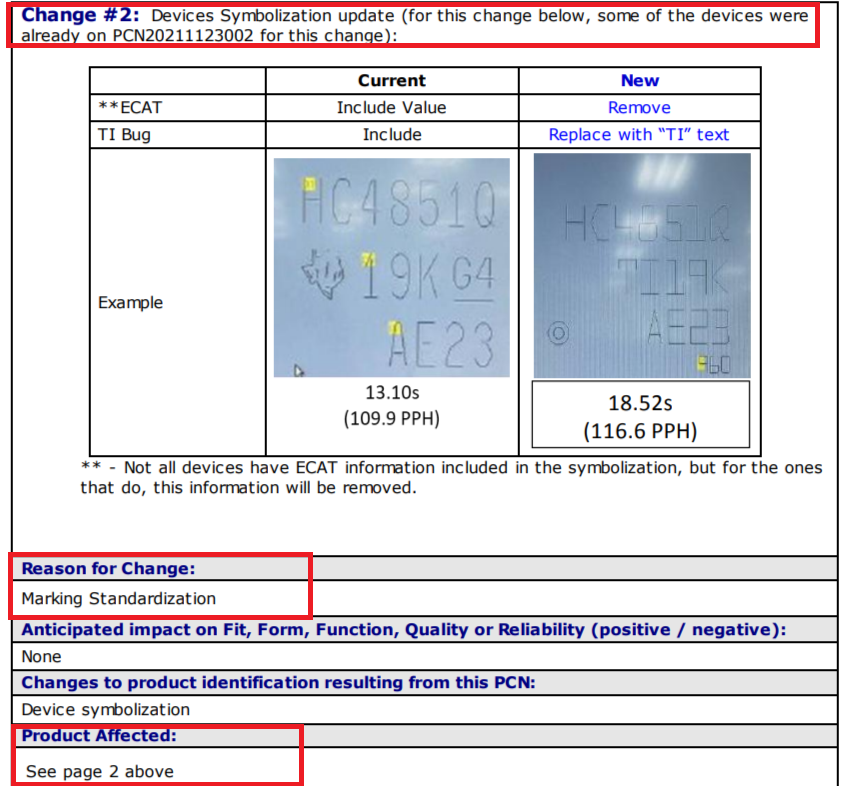Click the Product Affected heading

pos(99,736)
